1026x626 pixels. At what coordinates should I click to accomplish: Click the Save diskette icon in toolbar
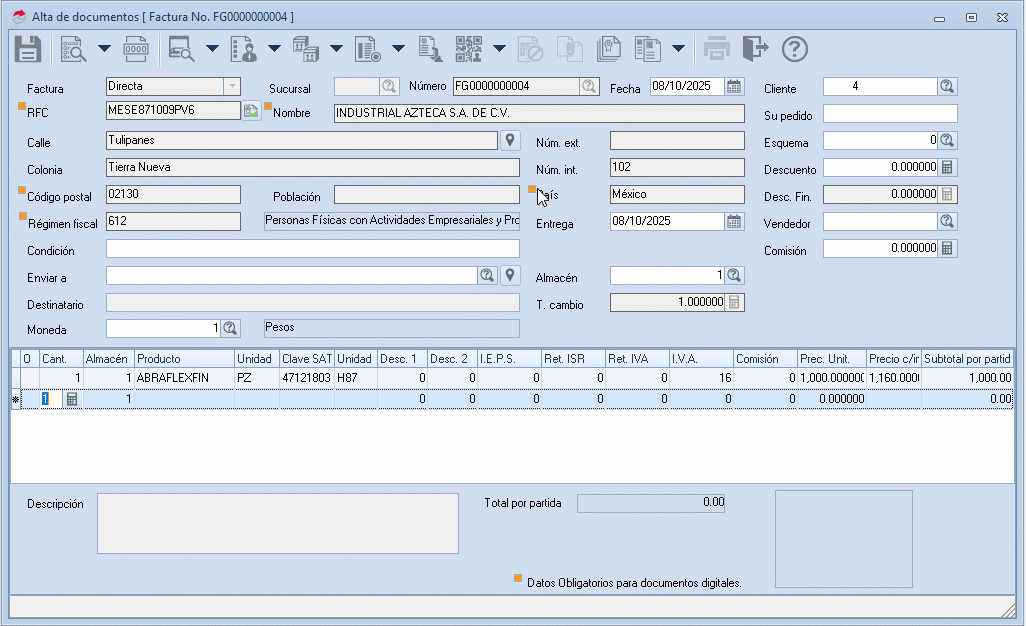[x=27, y=48]
